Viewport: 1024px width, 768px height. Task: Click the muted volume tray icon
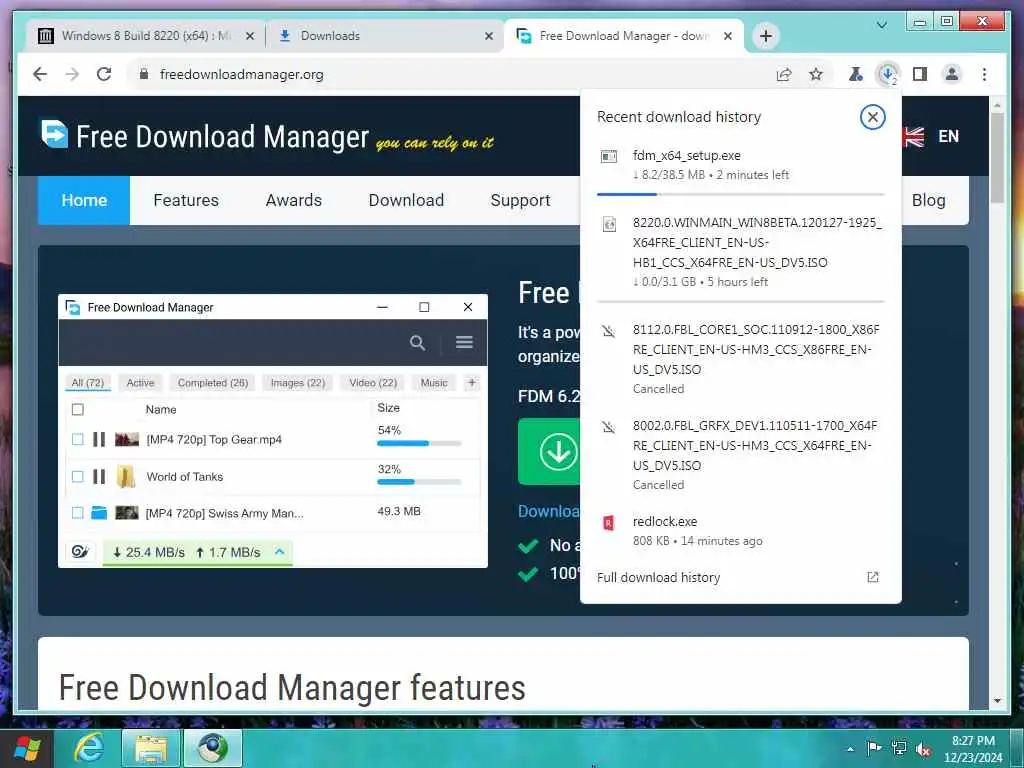click(923, 749)
